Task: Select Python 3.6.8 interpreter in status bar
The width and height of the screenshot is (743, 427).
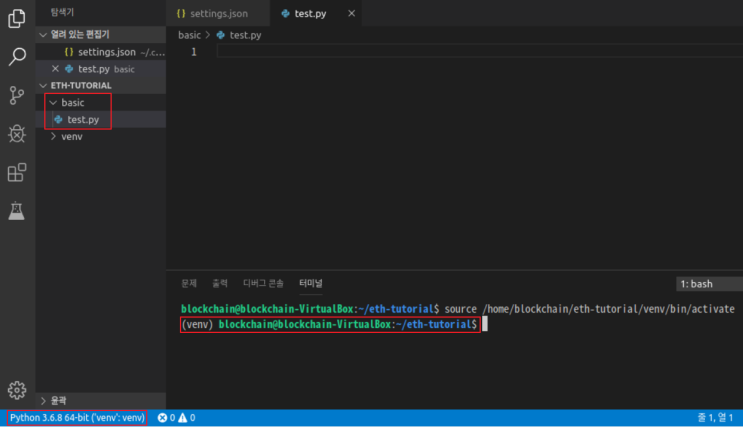Action: [77, 418]
